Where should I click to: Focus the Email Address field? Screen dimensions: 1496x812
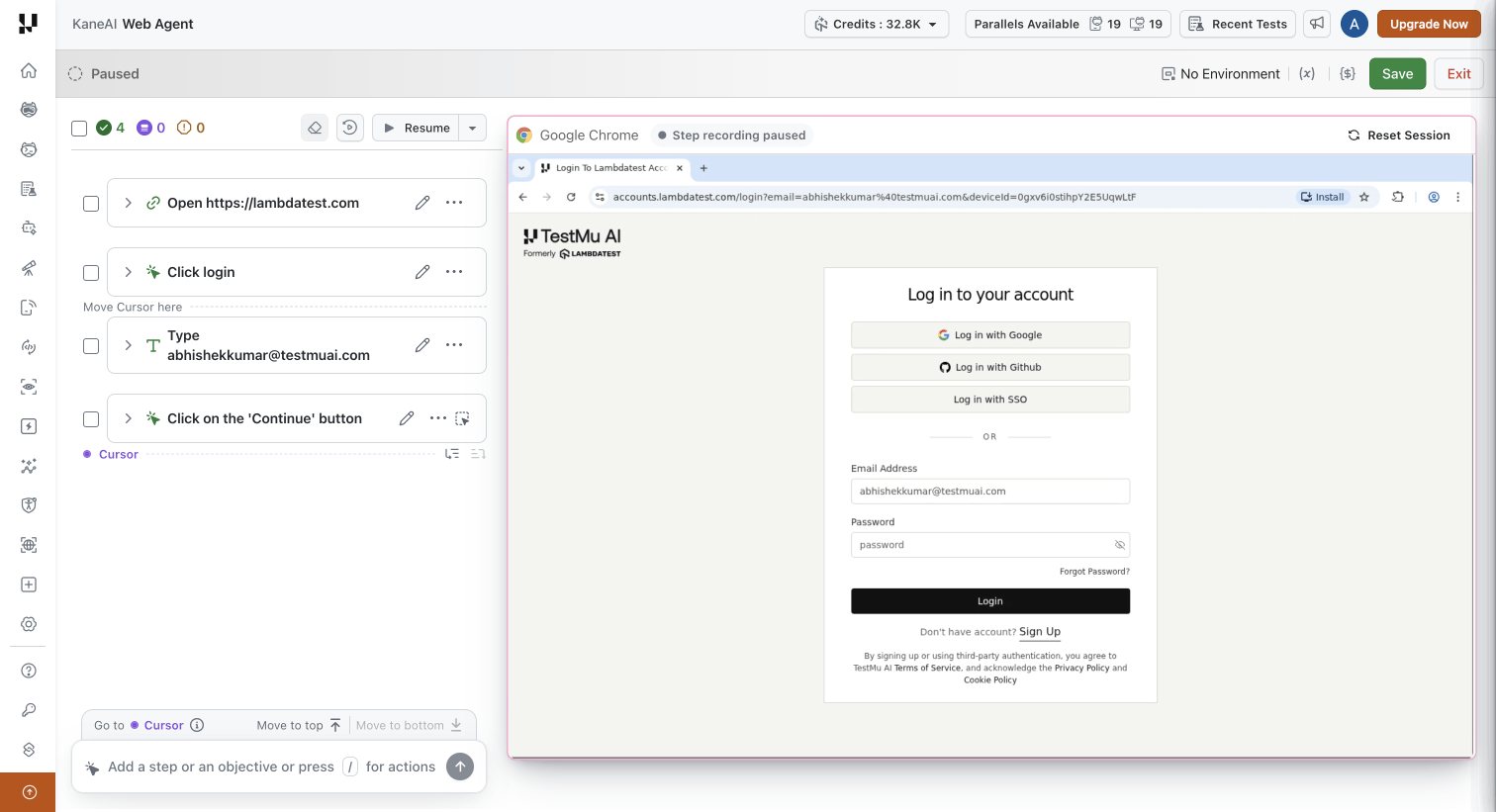pos(990,492)
